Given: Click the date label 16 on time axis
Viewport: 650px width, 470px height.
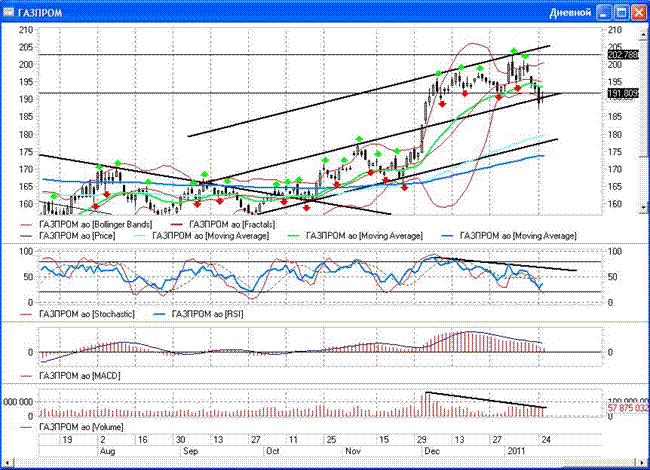Looking at the screenshot, I should [x=143, y=440].
